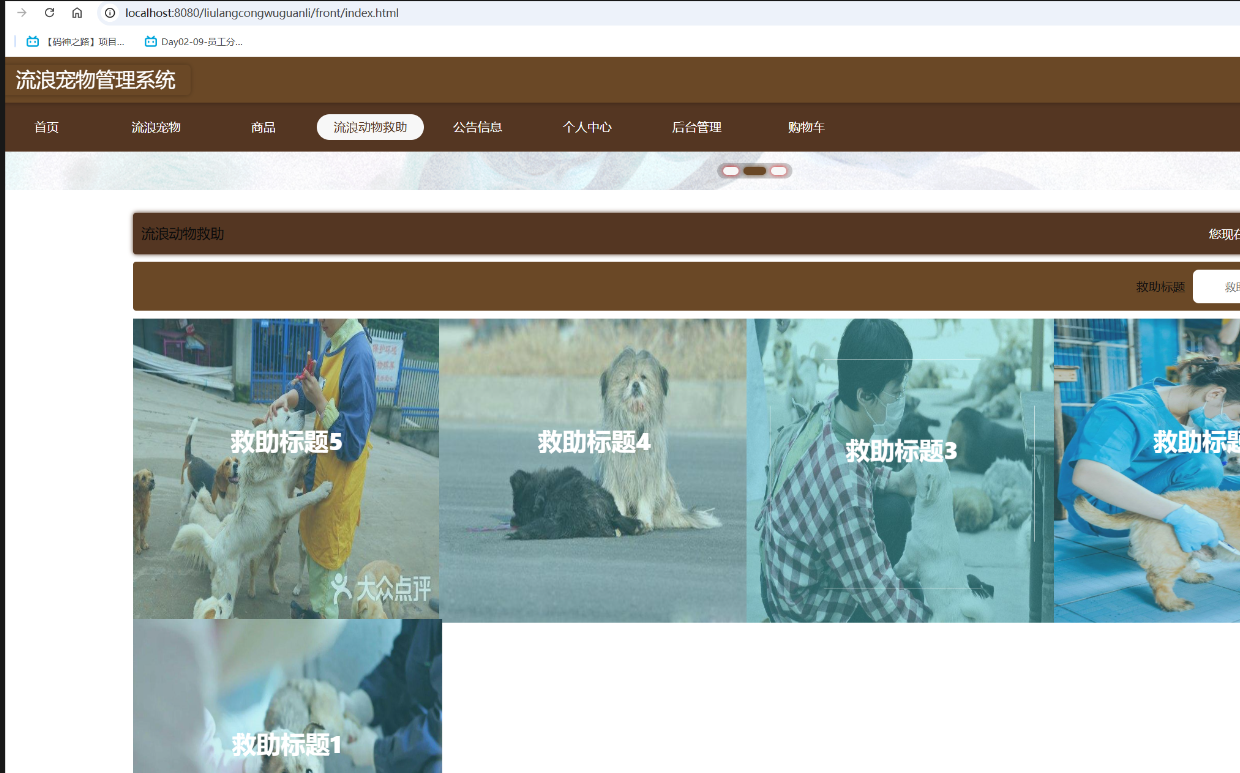Click the browser forward arrow
This screenshot has width=1240, height=773.
pos(22,13)
